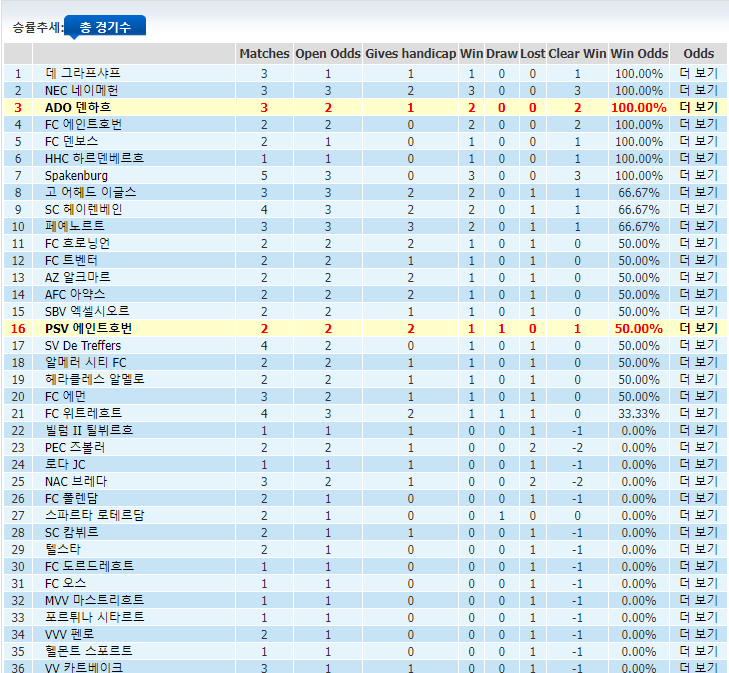Click the red 100.00% win odds value
This screenshot has height=673, width=729.
point(639,108)
